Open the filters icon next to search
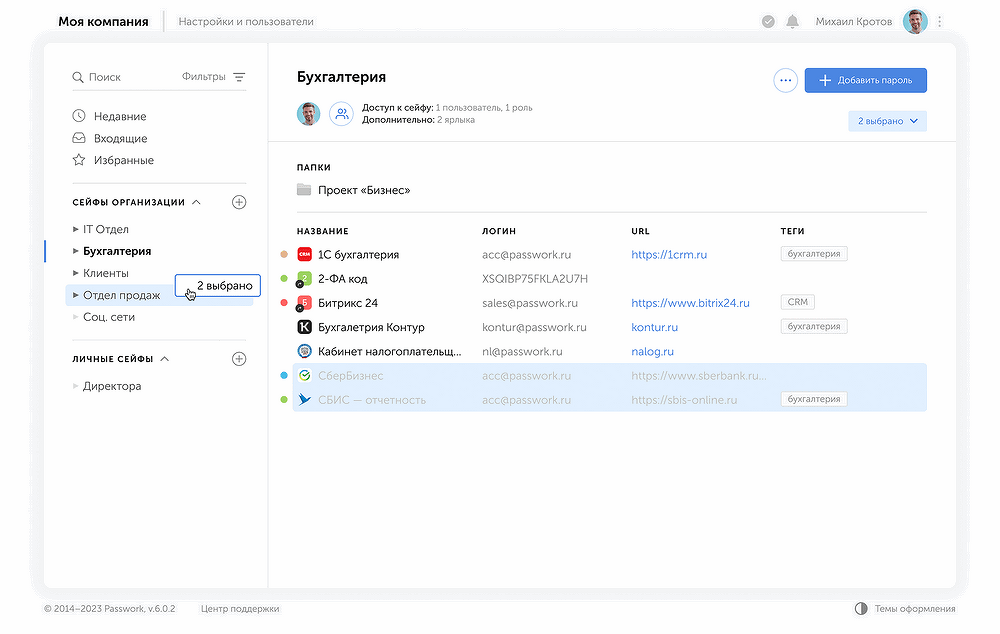1000x634 pixels. pyautogui.click(x=239, y=77)
